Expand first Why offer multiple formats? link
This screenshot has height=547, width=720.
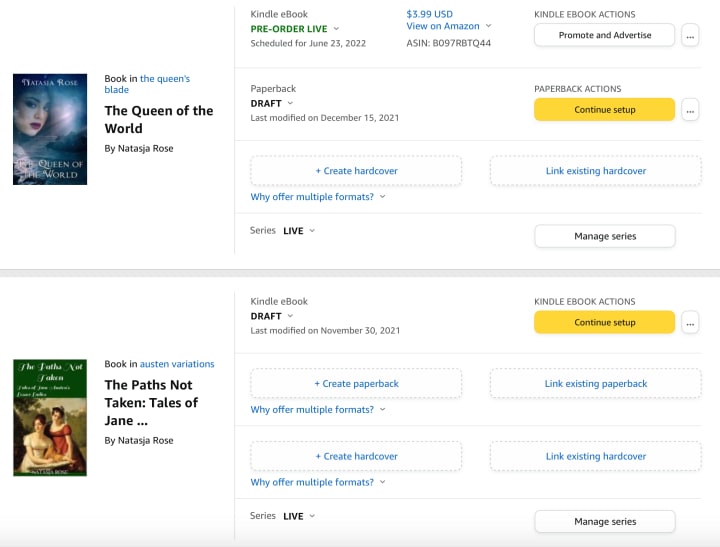[x=317, y=197]
